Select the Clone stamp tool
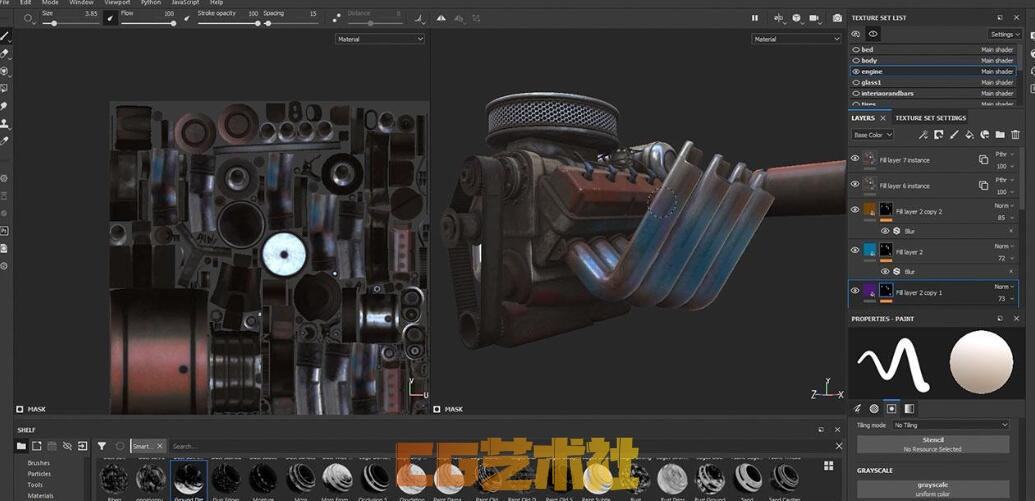 click(5, 123)
